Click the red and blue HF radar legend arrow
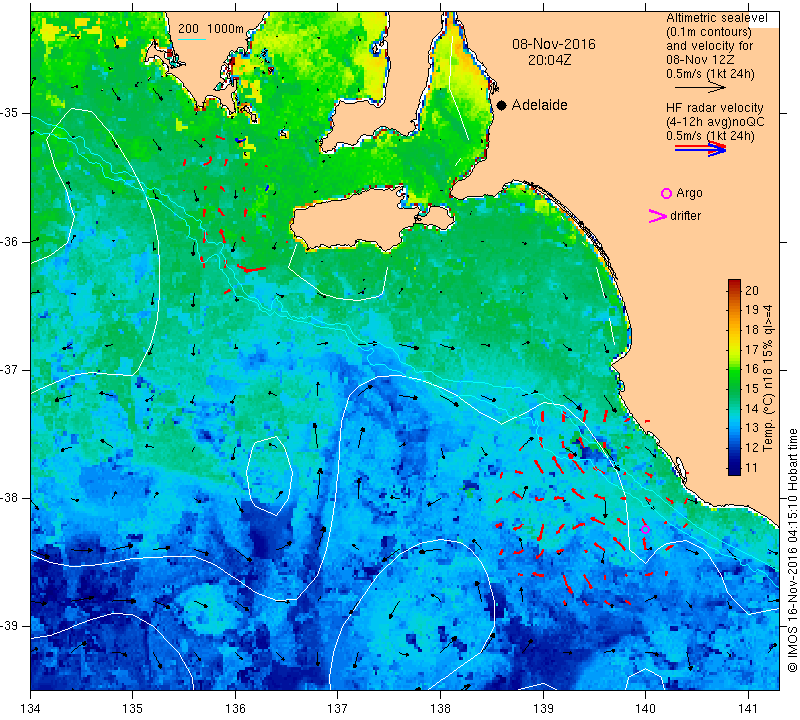This screenshot has height=720, width=800. (700, 149)
